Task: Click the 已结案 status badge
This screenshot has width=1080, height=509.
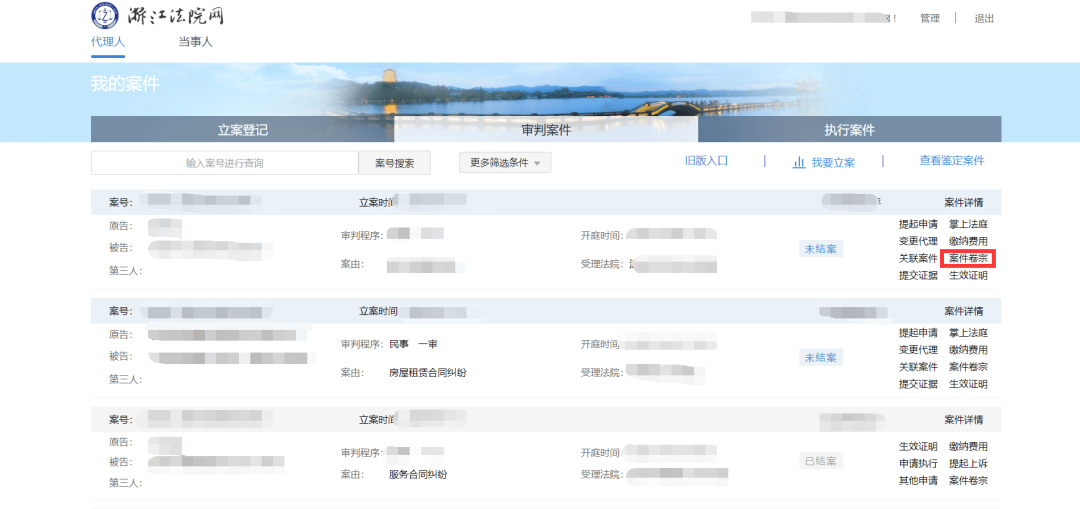Action: (x=821, y=461)
